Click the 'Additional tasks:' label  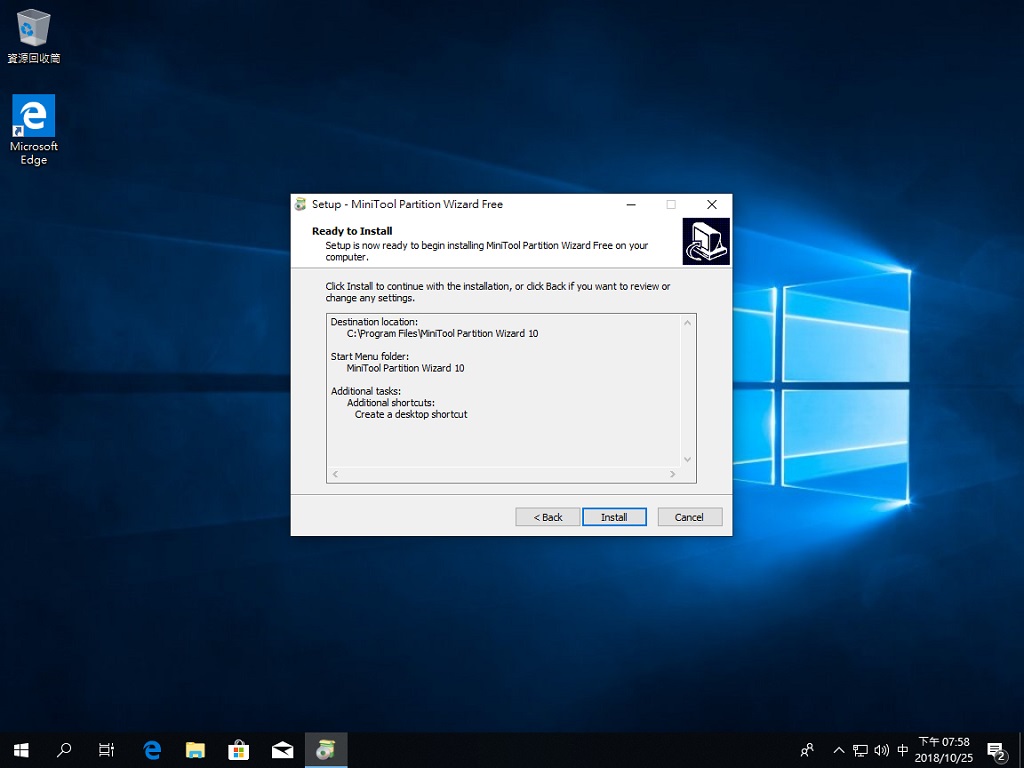366,391
